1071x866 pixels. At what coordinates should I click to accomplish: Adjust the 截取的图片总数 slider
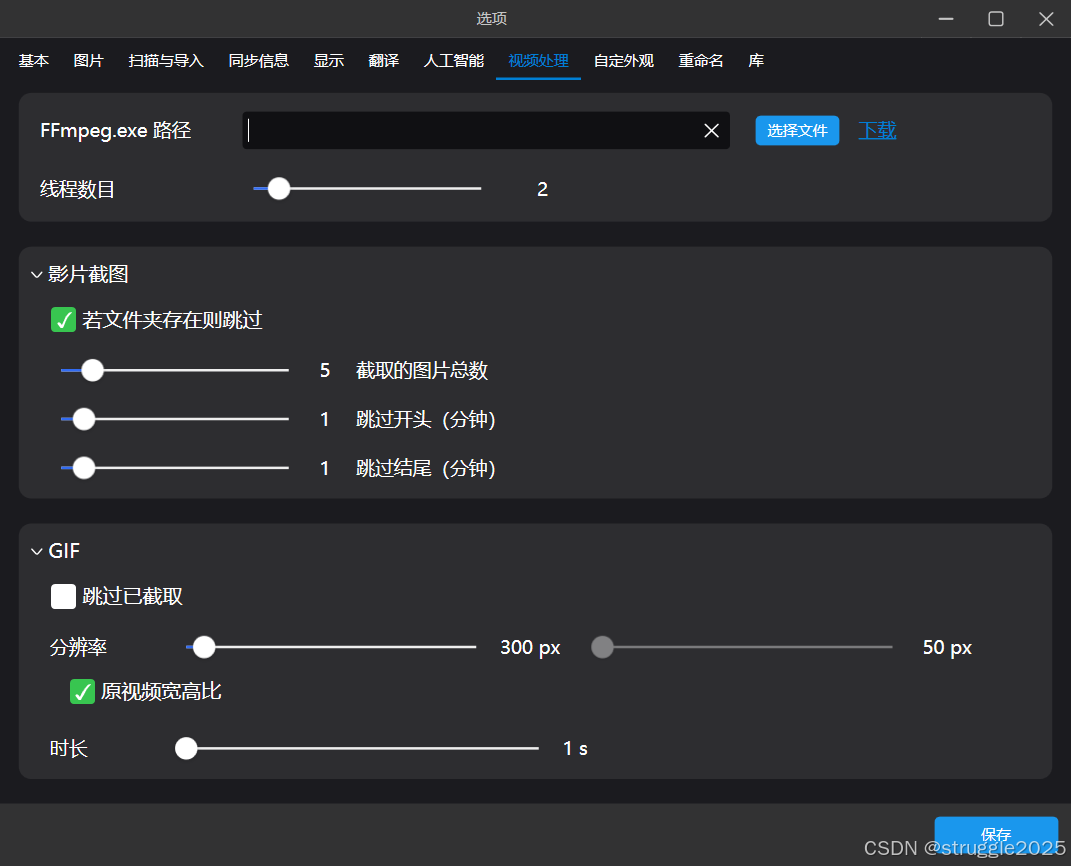click(x=175, y=370)
